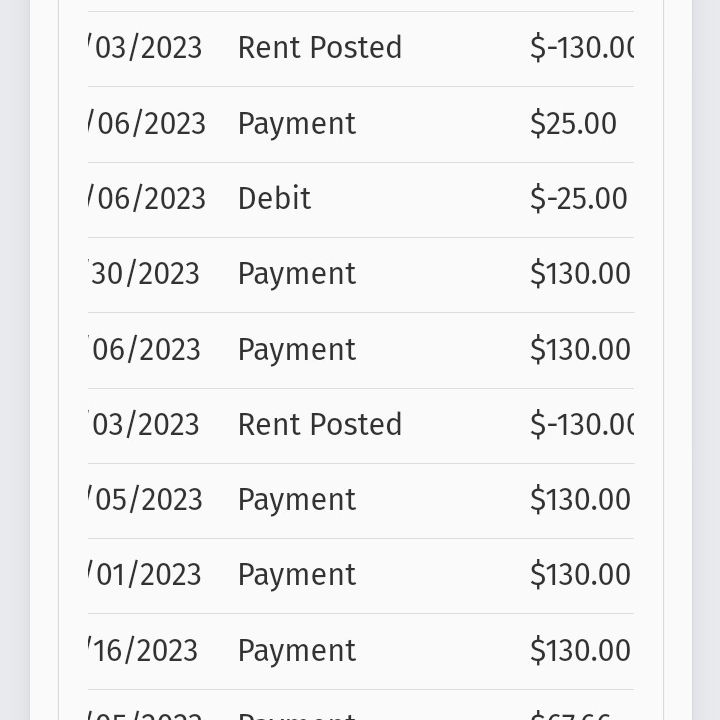The height and width of the screenshot is (720, 720).
Task: Click the date beside the $25.00 Payment
Action: pyautogui.click(x=146, y=124)
